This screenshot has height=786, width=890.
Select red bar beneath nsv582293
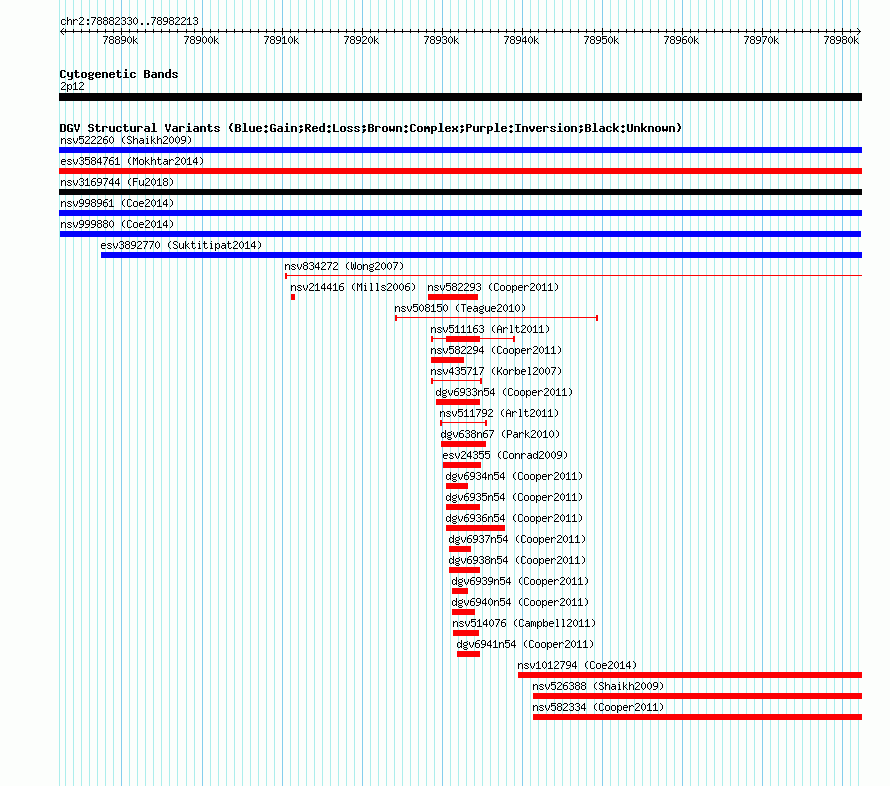pos(453,297)
